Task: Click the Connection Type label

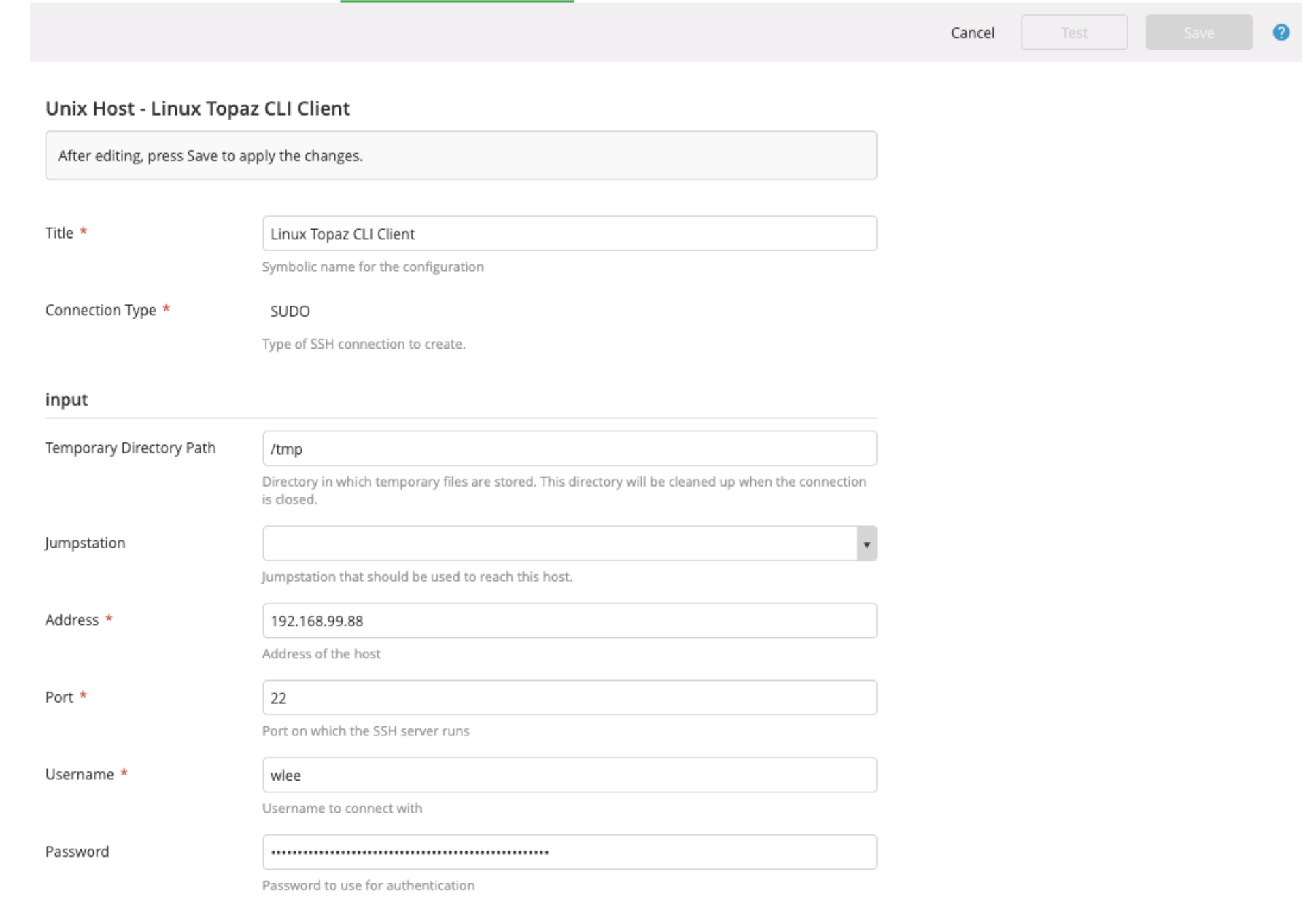Action: [101, 311]
